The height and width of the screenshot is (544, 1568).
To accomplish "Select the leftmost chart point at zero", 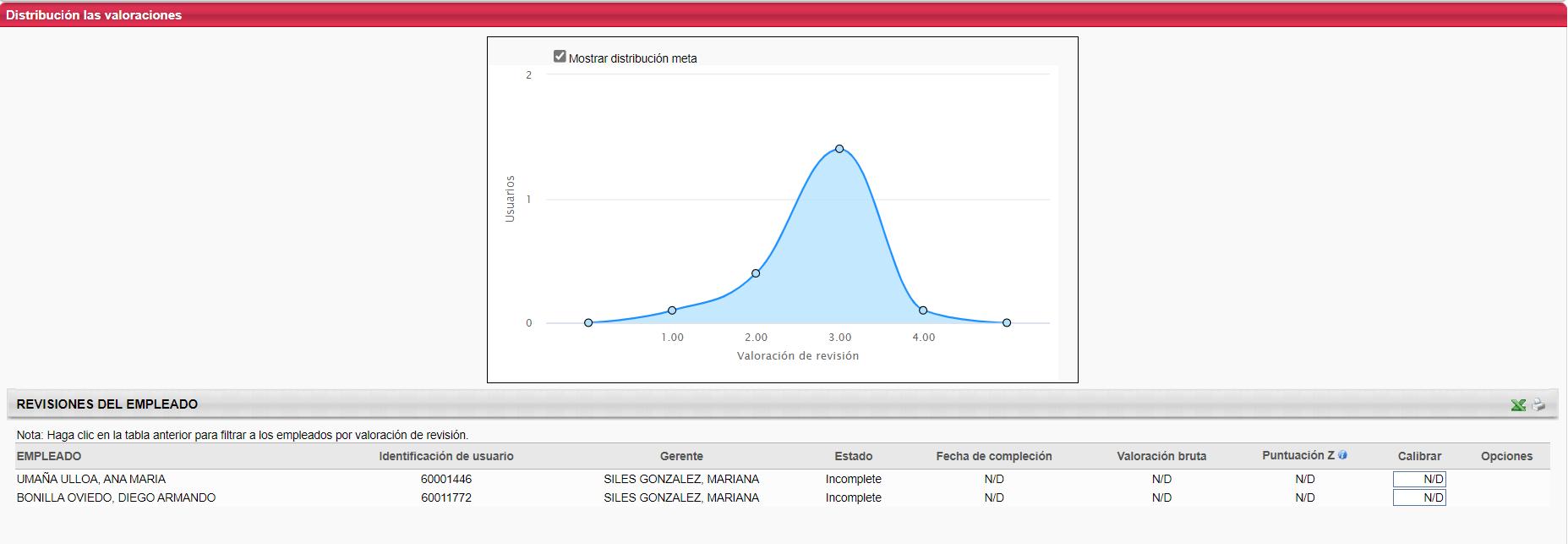I will click(588, 323).
